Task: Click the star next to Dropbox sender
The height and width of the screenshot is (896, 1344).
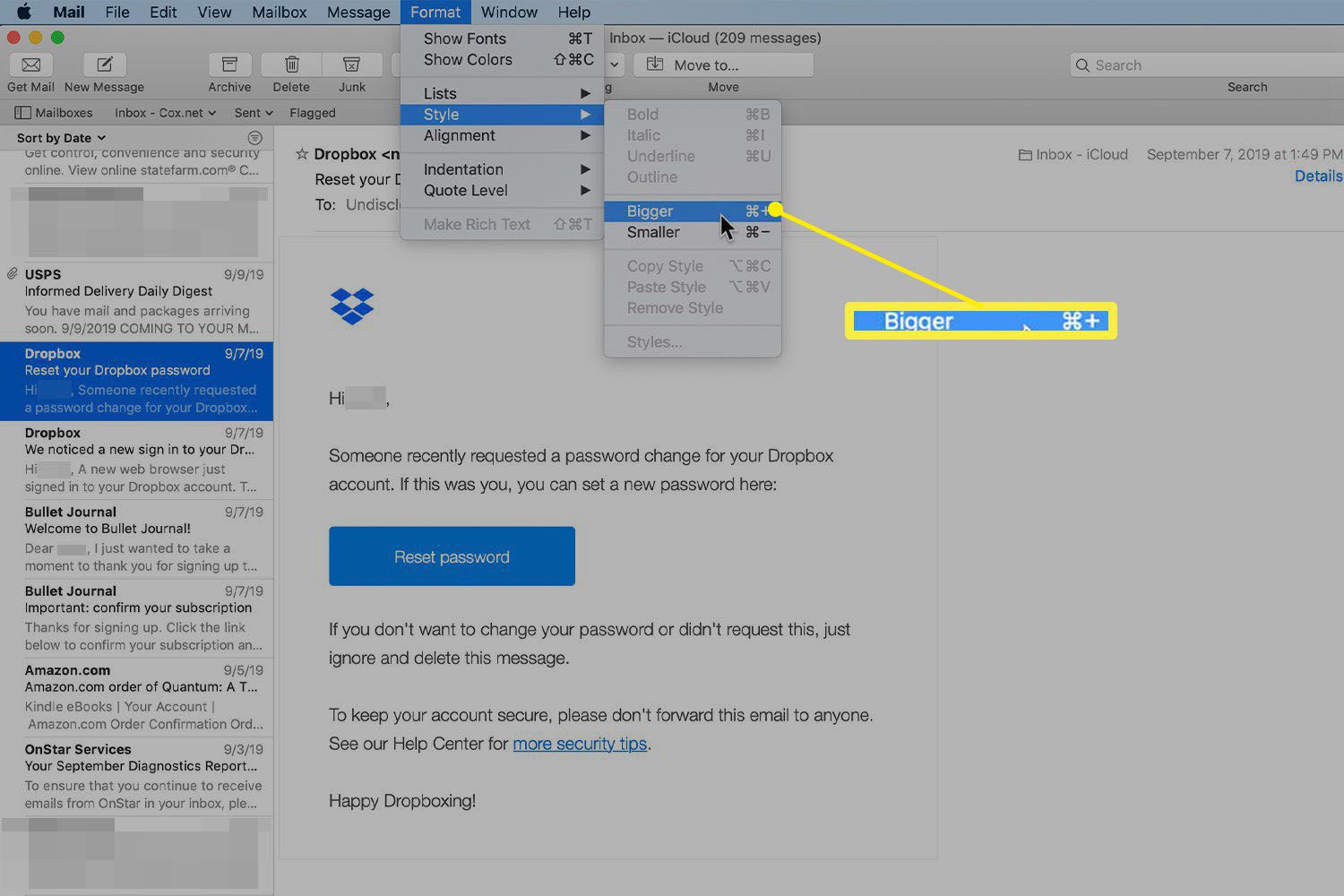Action: tap(302, 154)
